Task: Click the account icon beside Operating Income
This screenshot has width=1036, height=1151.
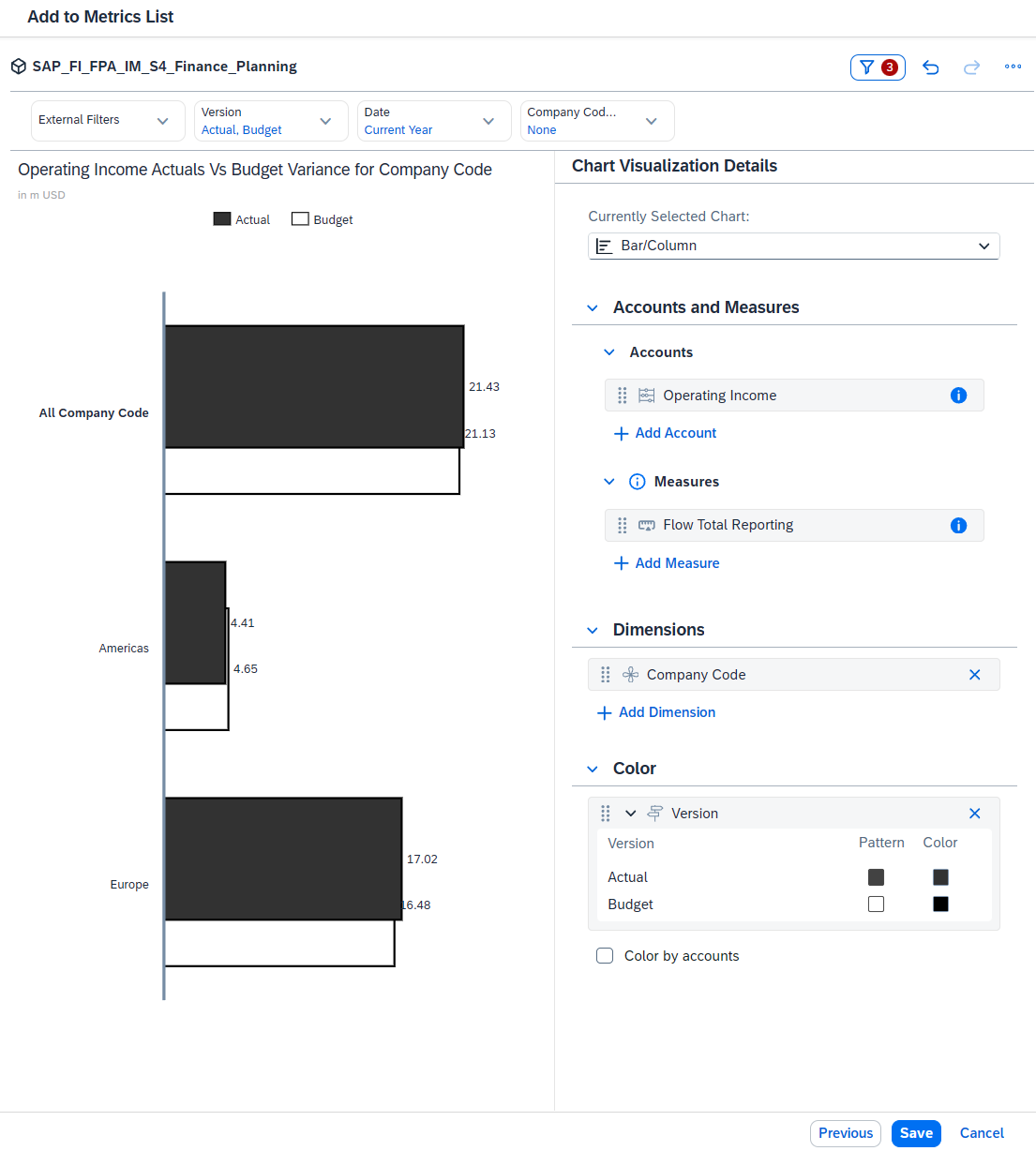Action: click(646, 395)
